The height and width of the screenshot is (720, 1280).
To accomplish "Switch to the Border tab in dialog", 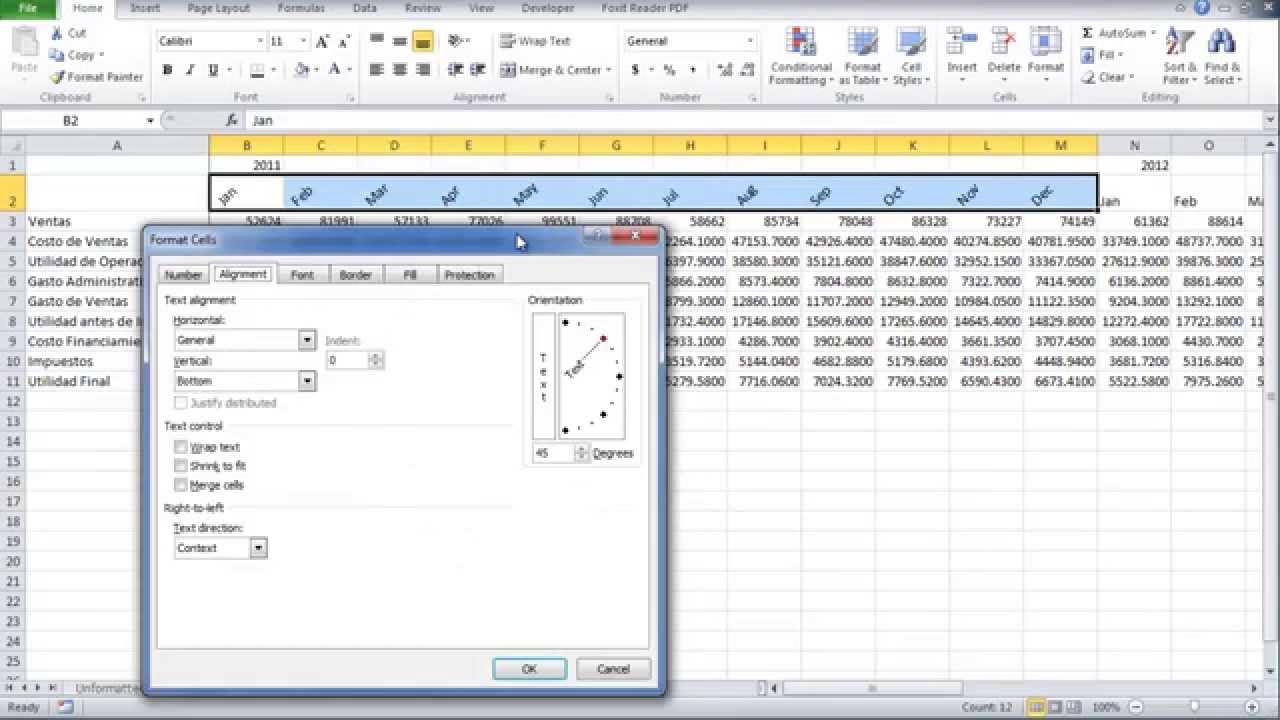I will pos(355,275).
